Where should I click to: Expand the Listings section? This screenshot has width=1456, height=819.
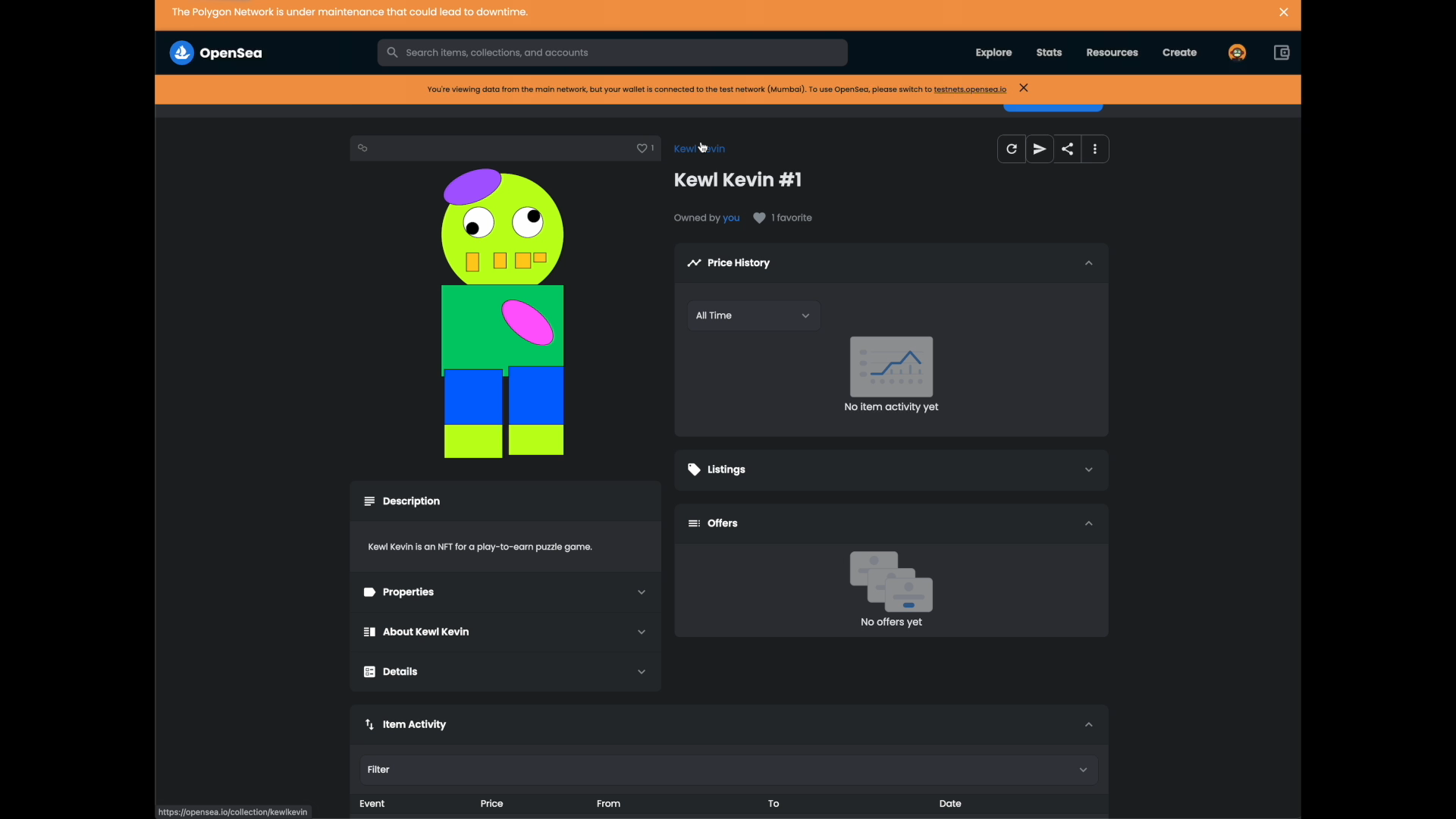[x=891, y=470]
